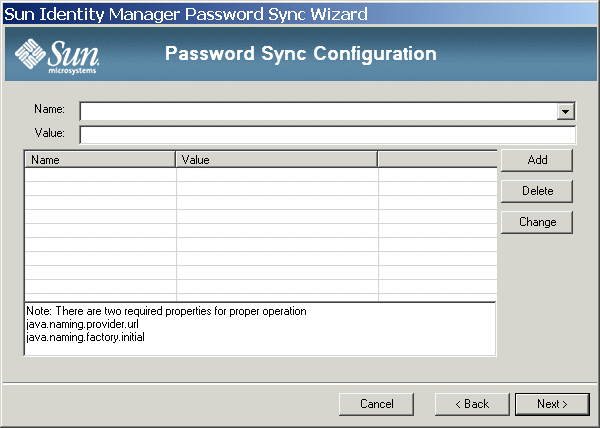Screen dimensions: 600x428
Task: Sort by the Value column header
Action: tap(276, 159)
